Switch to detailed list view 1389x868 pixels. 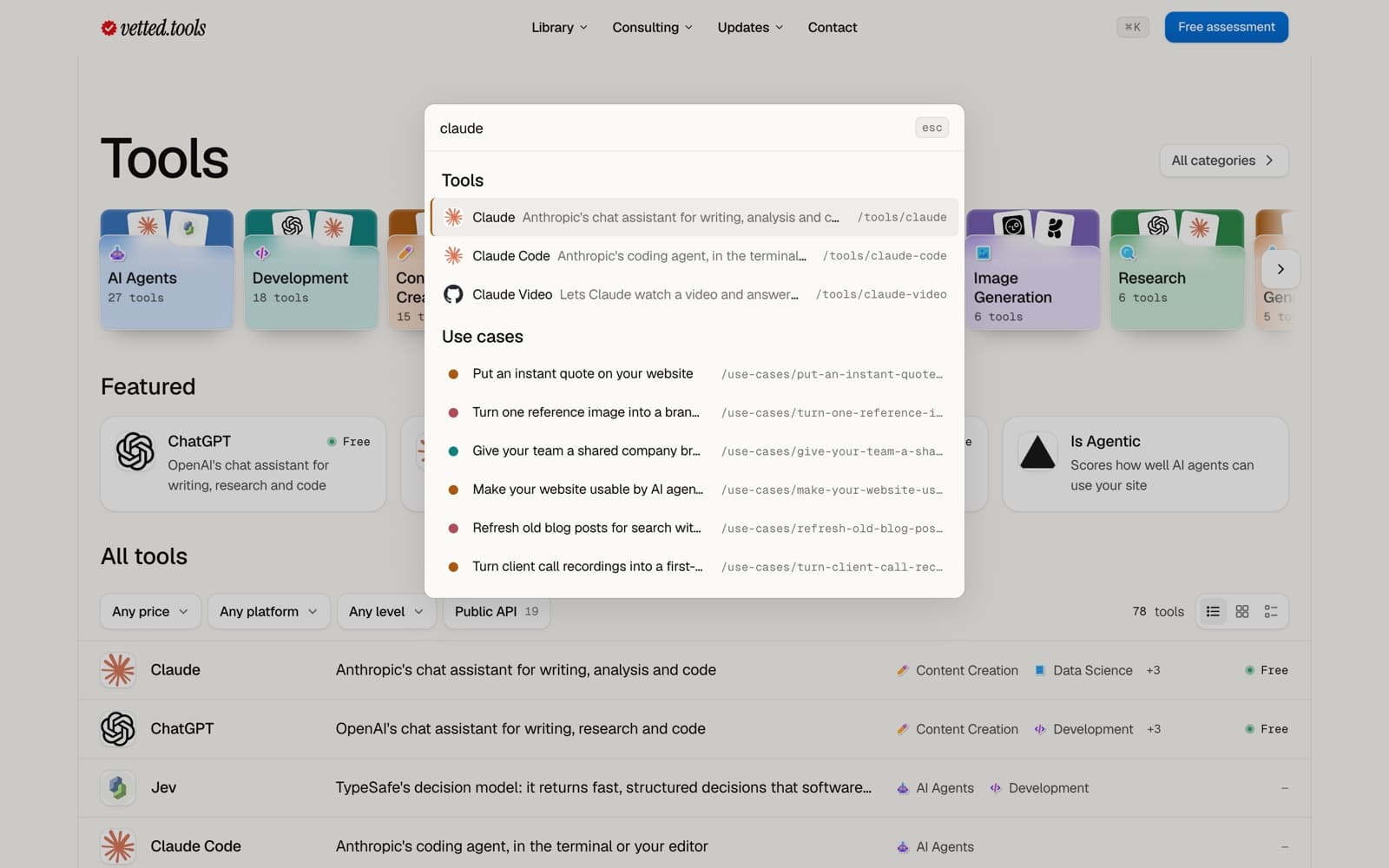(1271, 611)
